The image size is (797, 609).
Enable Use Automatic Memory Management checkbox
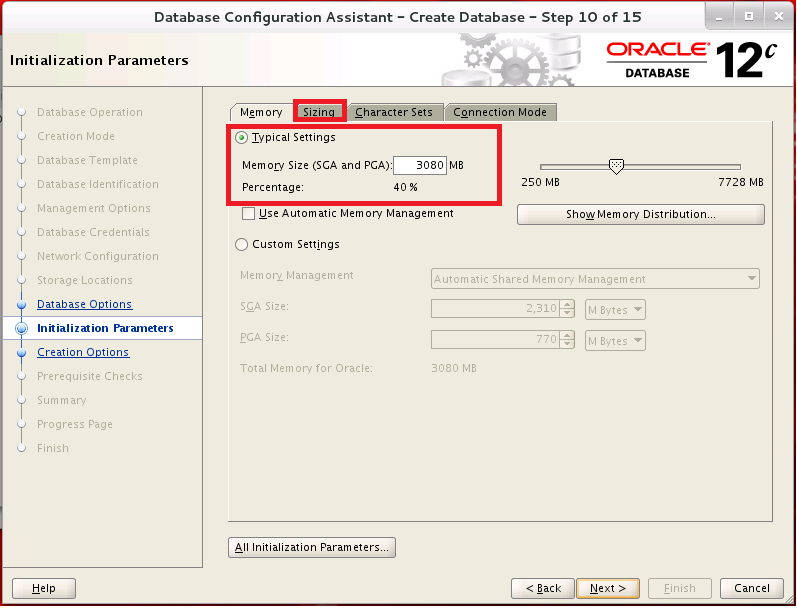point(249,213)
